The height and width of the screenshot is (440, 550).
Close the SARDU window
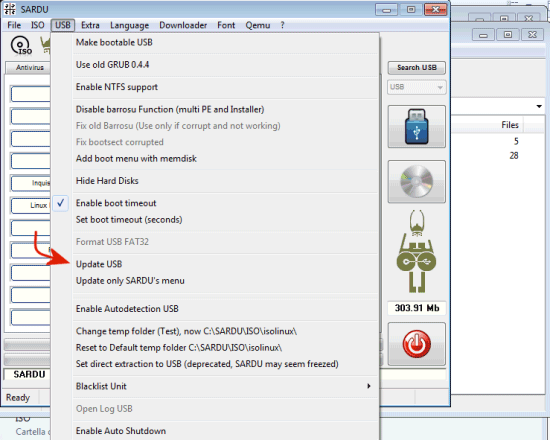(x=436, y=9)
